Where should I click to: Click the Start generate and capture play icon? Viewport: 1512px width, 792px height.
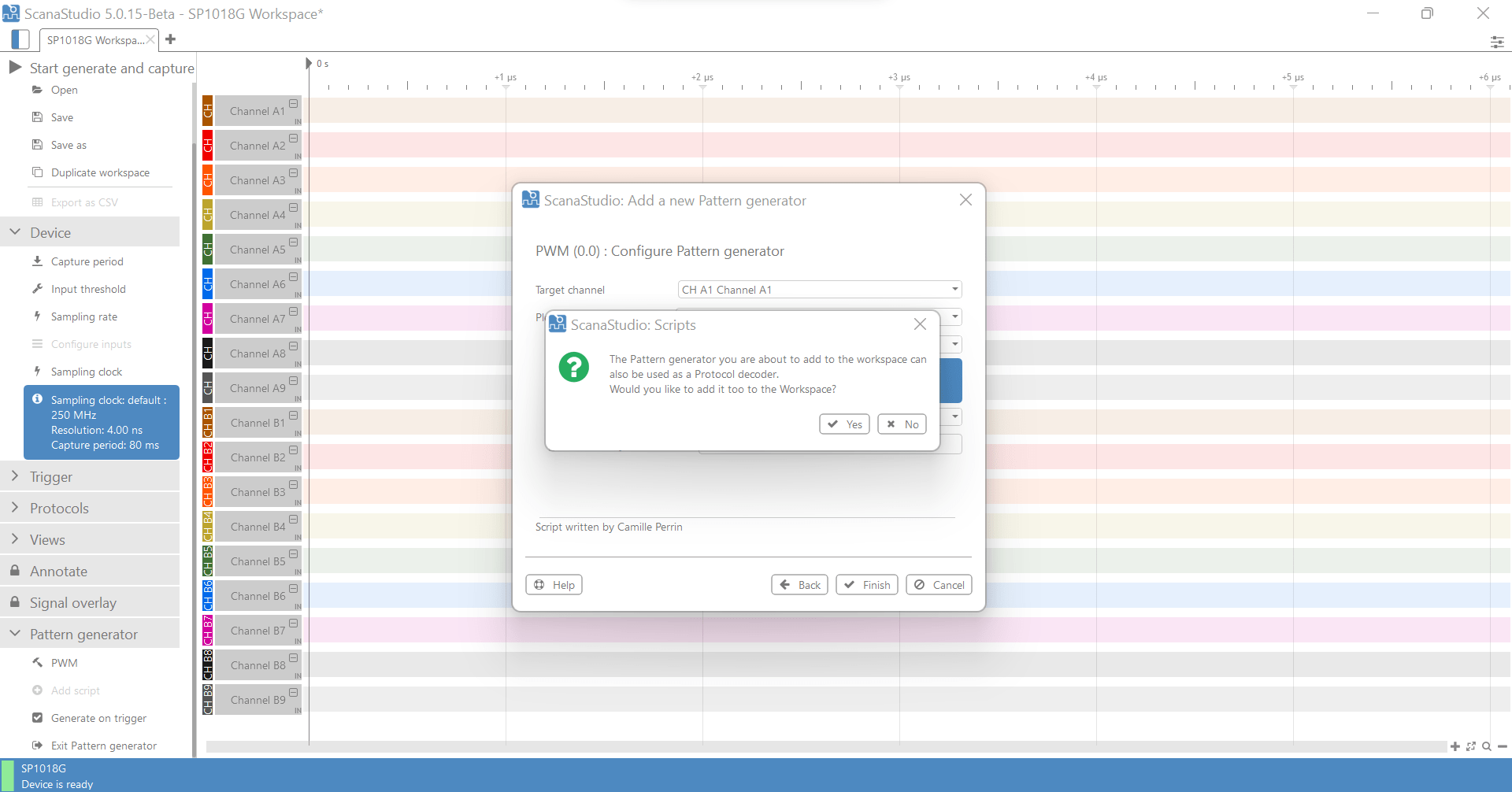pyautogui.click(x=15, y=68)
